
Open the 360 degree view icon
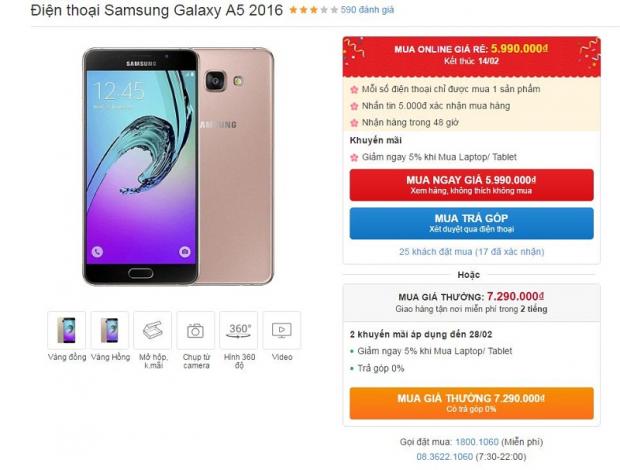(x=238, y=330)
